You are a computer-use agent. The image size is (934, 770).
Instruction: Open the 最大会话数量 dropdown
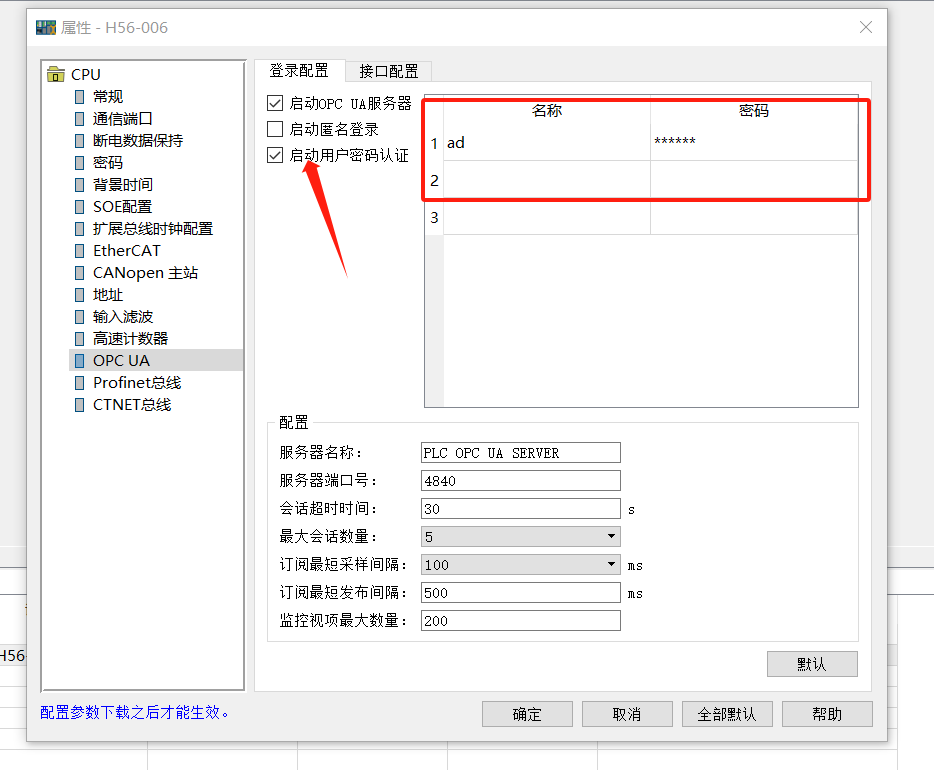[521, 537]
